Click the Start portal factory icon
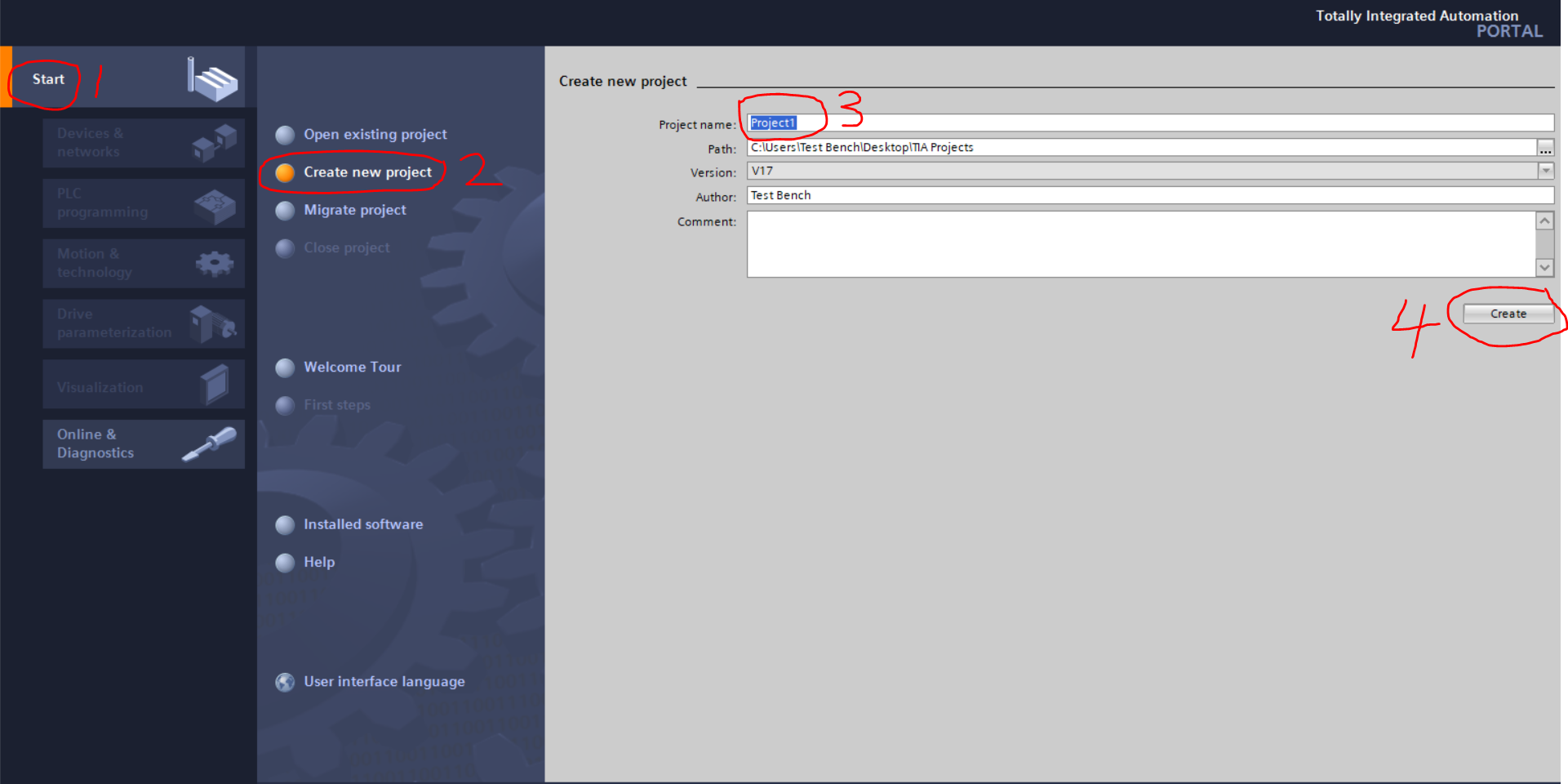The image size is (1568, 784). [x=211, y=78]
